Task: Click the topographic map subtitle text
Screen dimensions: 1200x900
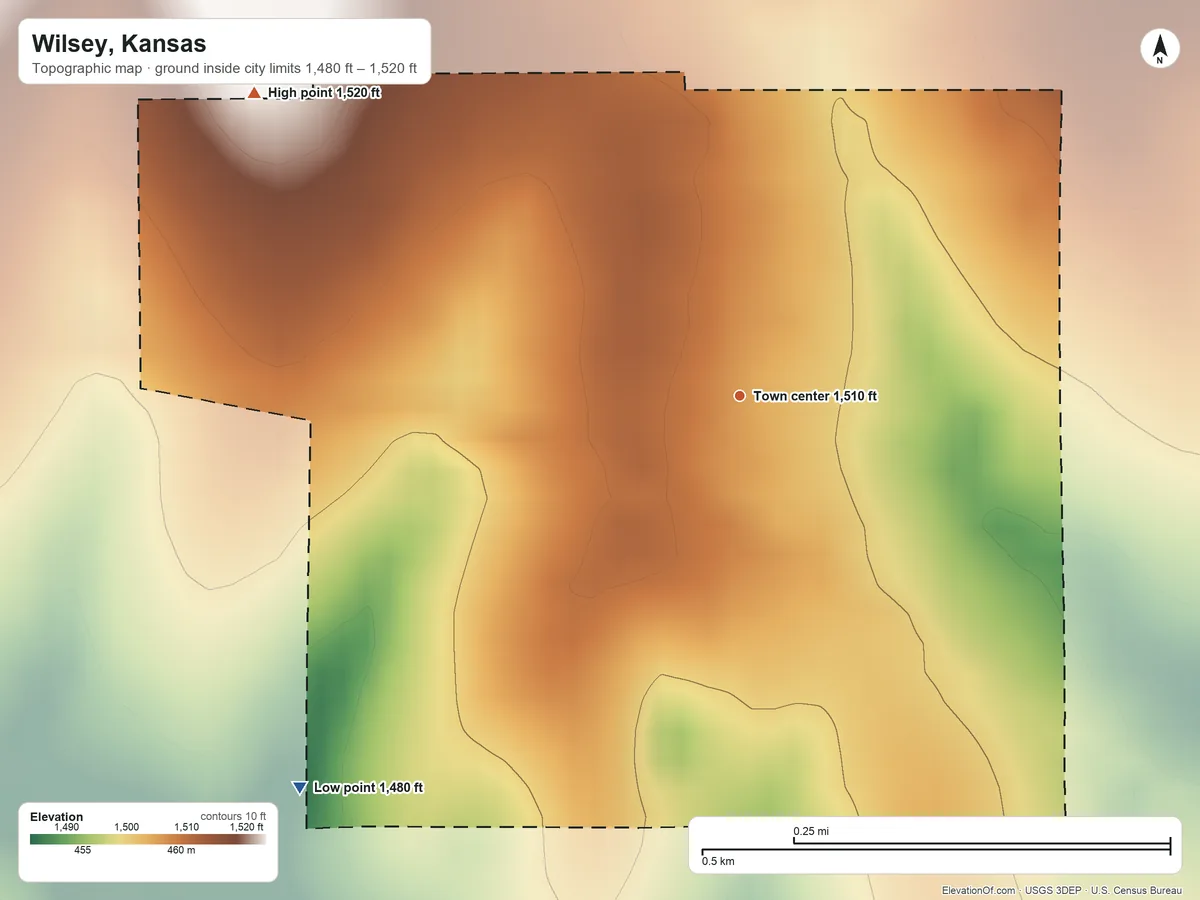Action: tap(224, 71)
